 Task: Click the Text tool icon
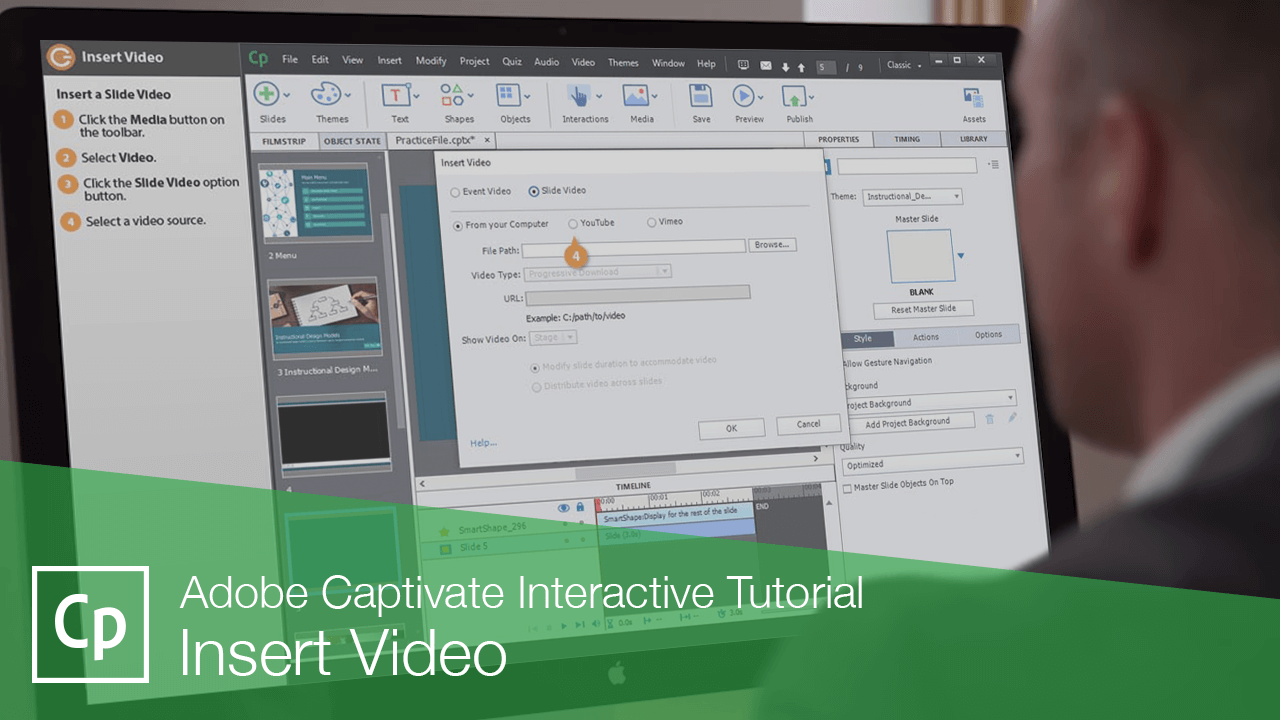pos(396,95)
